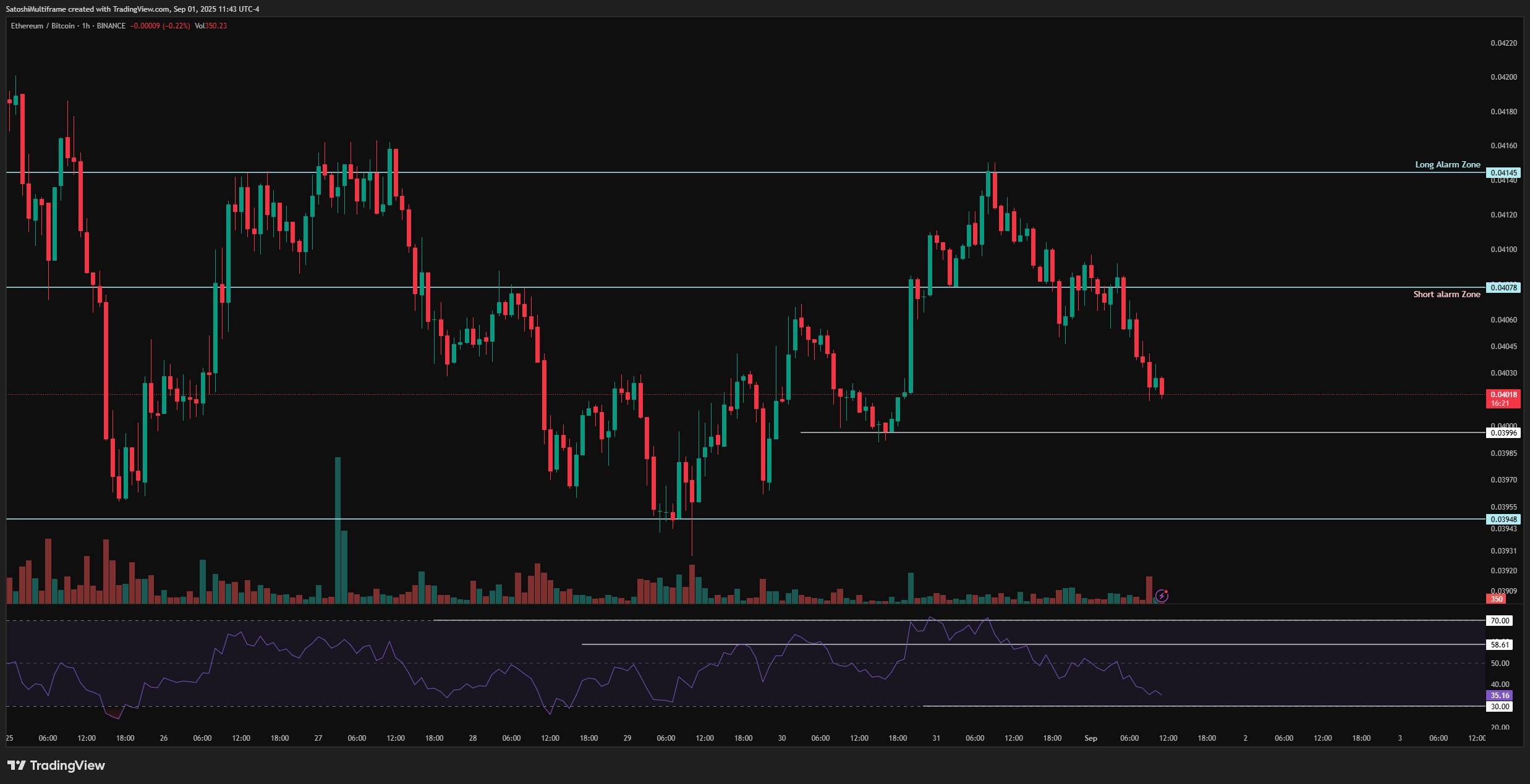Image resolution: width=1530 pixels, height=784 pixels.
Task: Click the RSI 58.61 level tag
Action: tap(1500, 644)
